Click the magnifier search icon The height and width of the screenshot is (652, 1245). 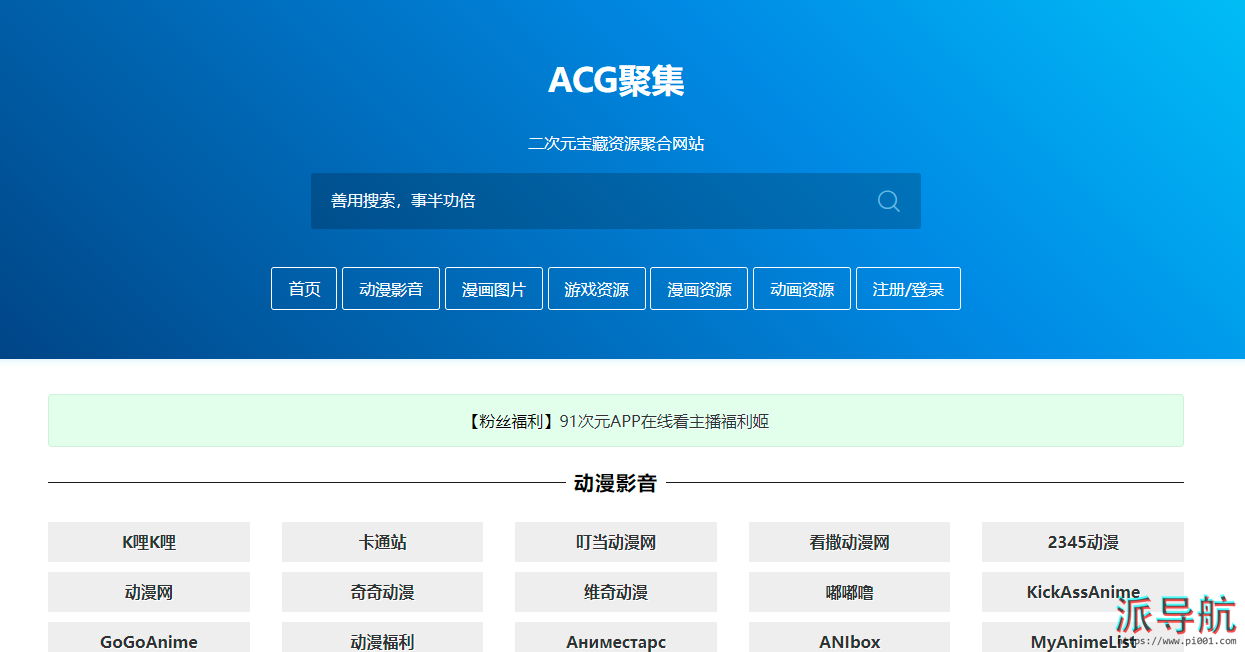point(888,201)
